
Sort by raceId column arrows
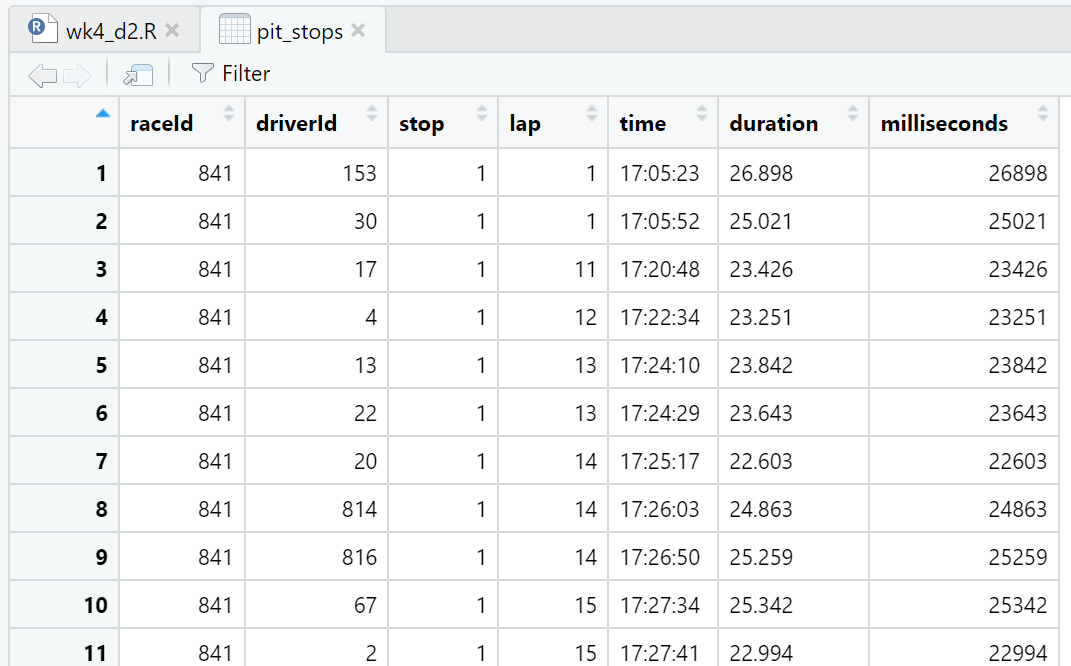(229, 113)
